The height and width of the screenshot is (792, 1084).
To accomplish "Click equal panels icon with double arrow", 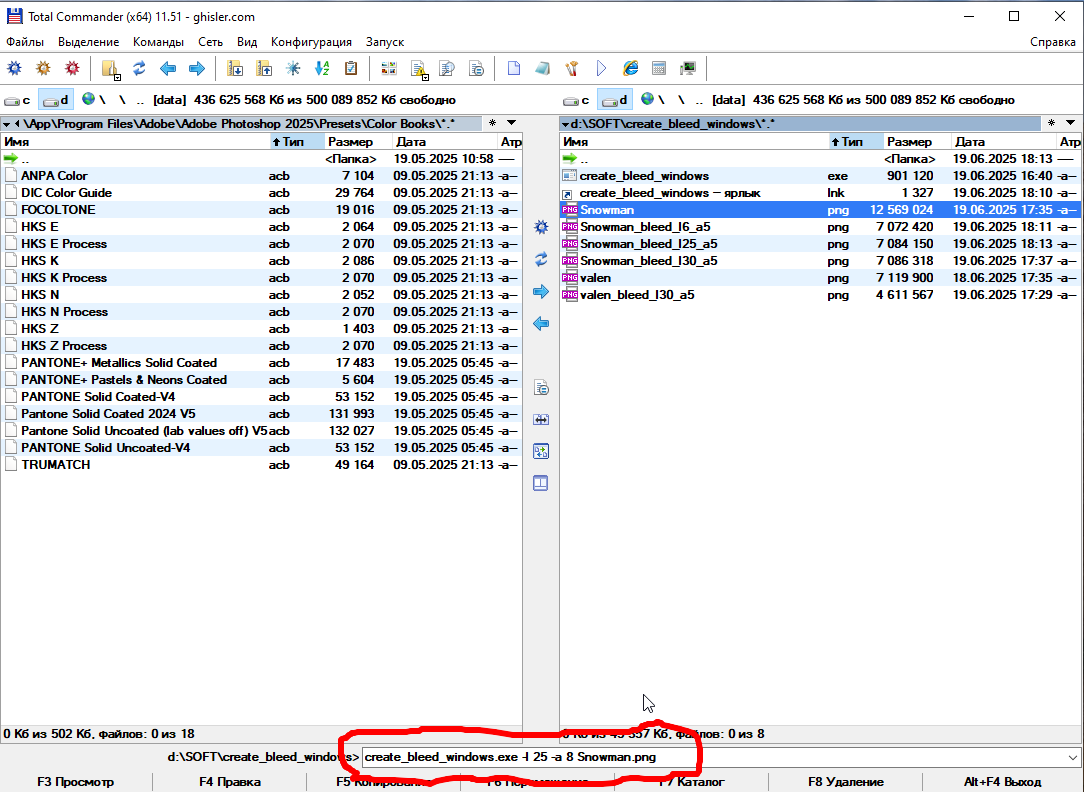I will pyautogui.click(x=541, y=419).
